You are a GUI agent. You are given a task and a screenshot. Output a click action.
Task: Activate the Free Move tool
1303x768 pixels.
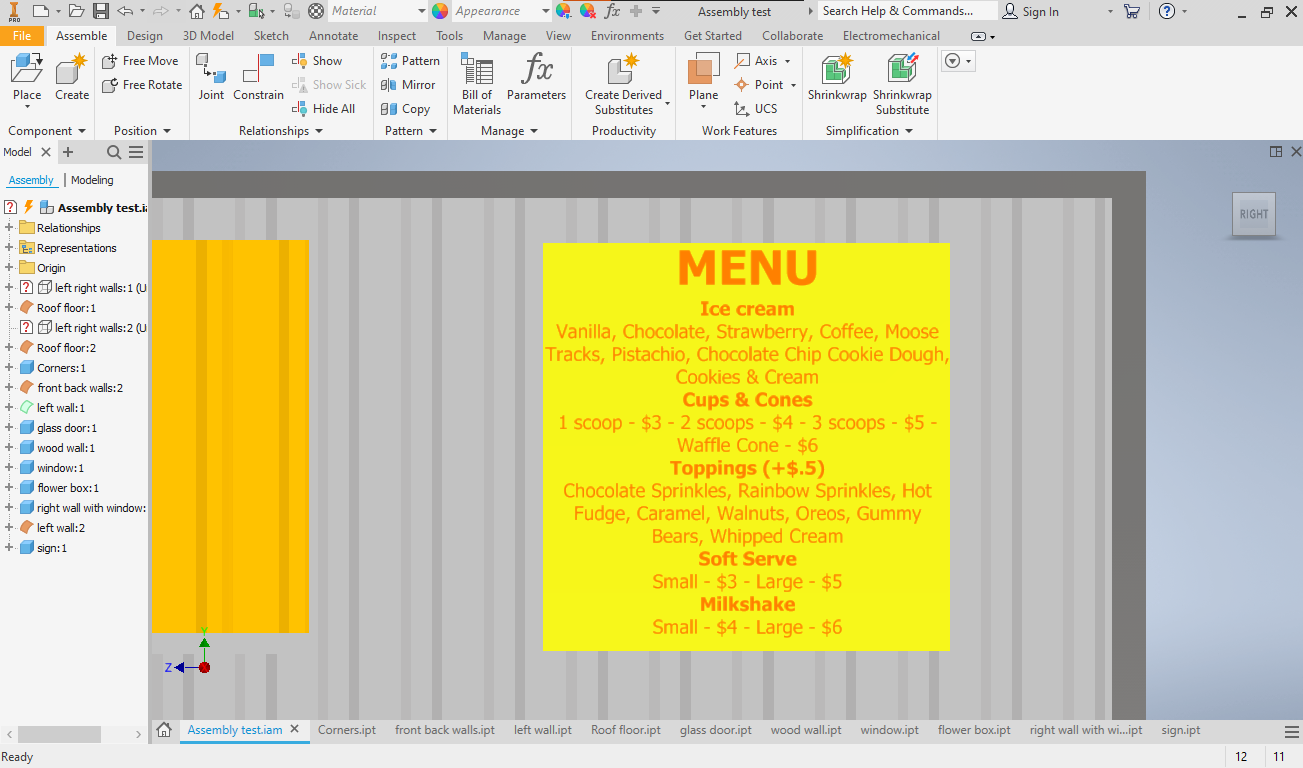[x=140, y=61]
